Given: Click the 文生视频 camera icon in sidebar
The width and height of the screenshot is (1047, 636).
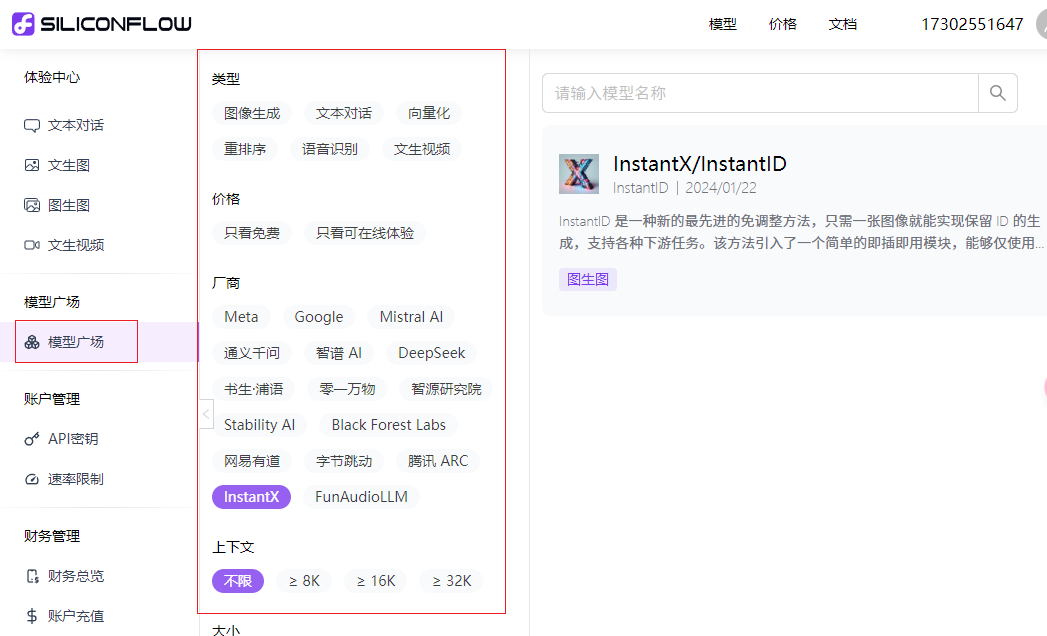Looking at the screenshot, I should 32,245.
